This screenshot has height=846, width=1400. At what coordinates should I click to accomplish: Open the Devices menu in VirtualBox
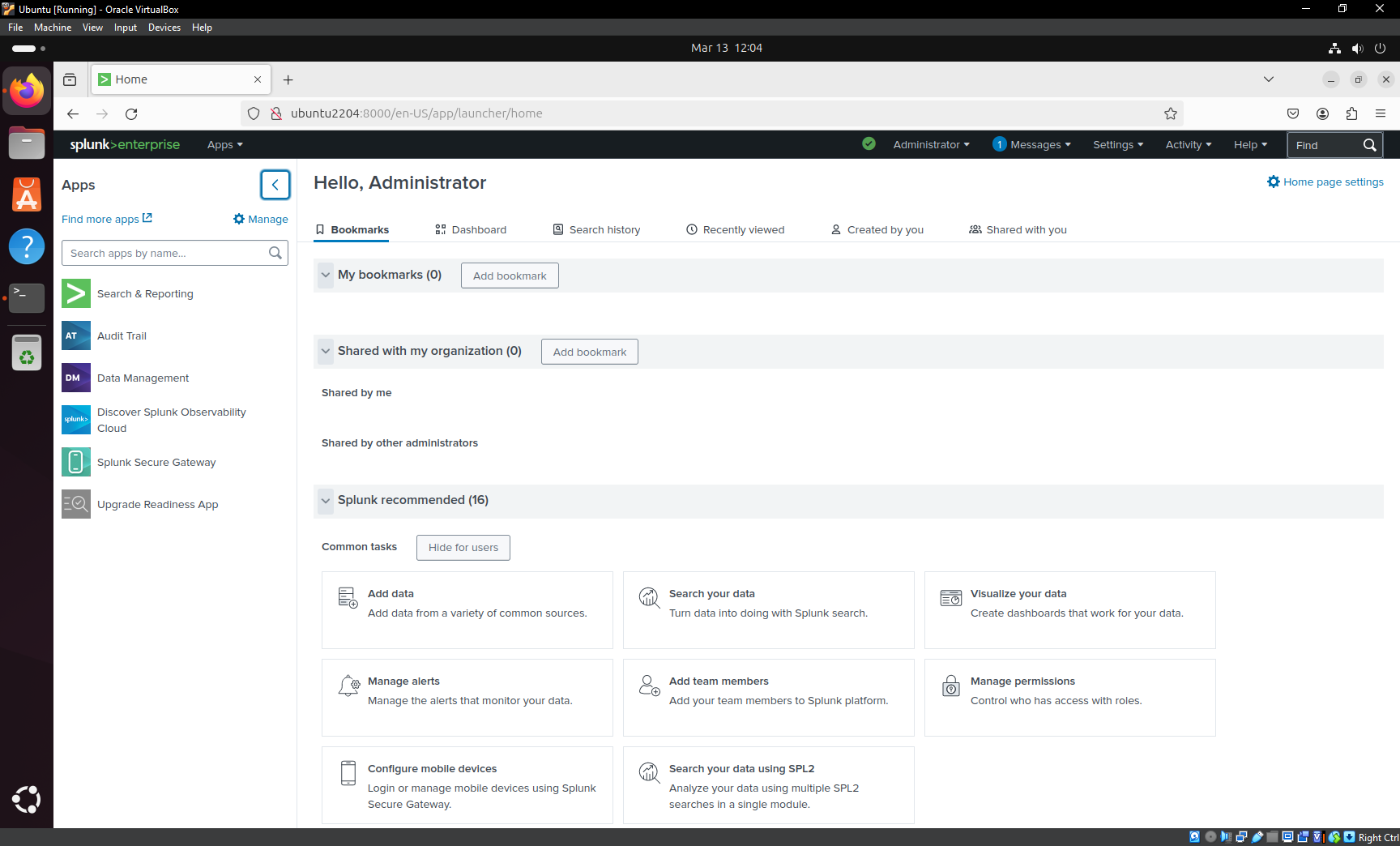[164, 27]
